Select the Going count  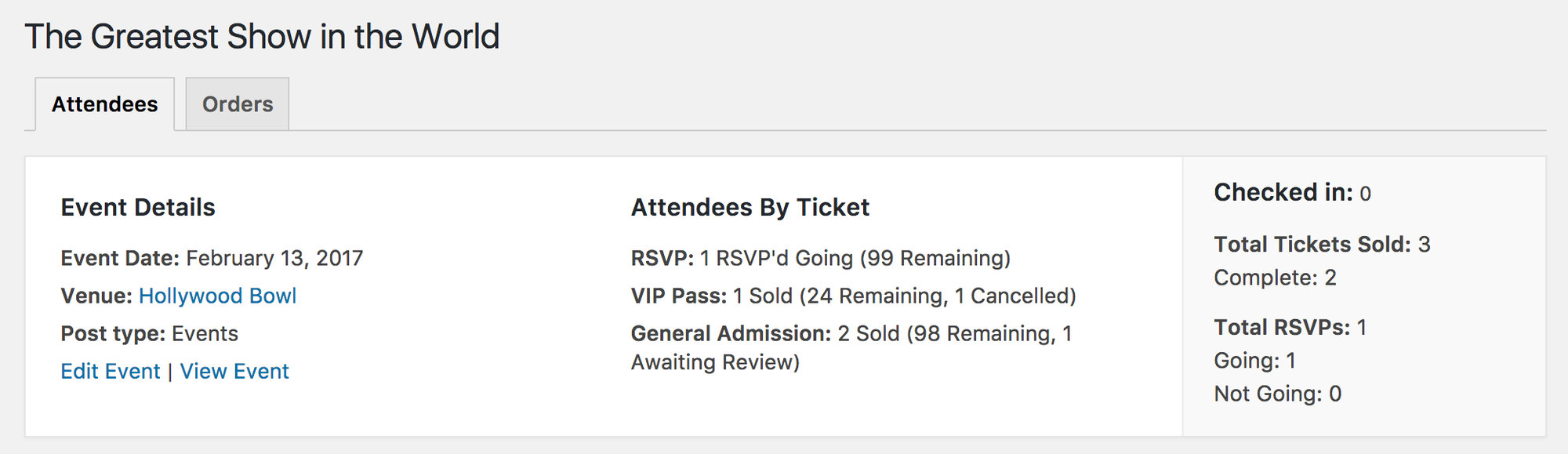coord(1254,359)
